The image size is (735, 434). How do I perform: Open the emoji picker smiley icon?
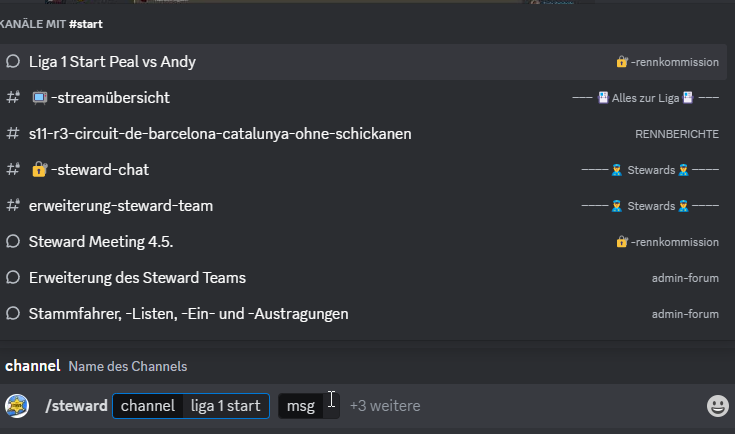716,406
